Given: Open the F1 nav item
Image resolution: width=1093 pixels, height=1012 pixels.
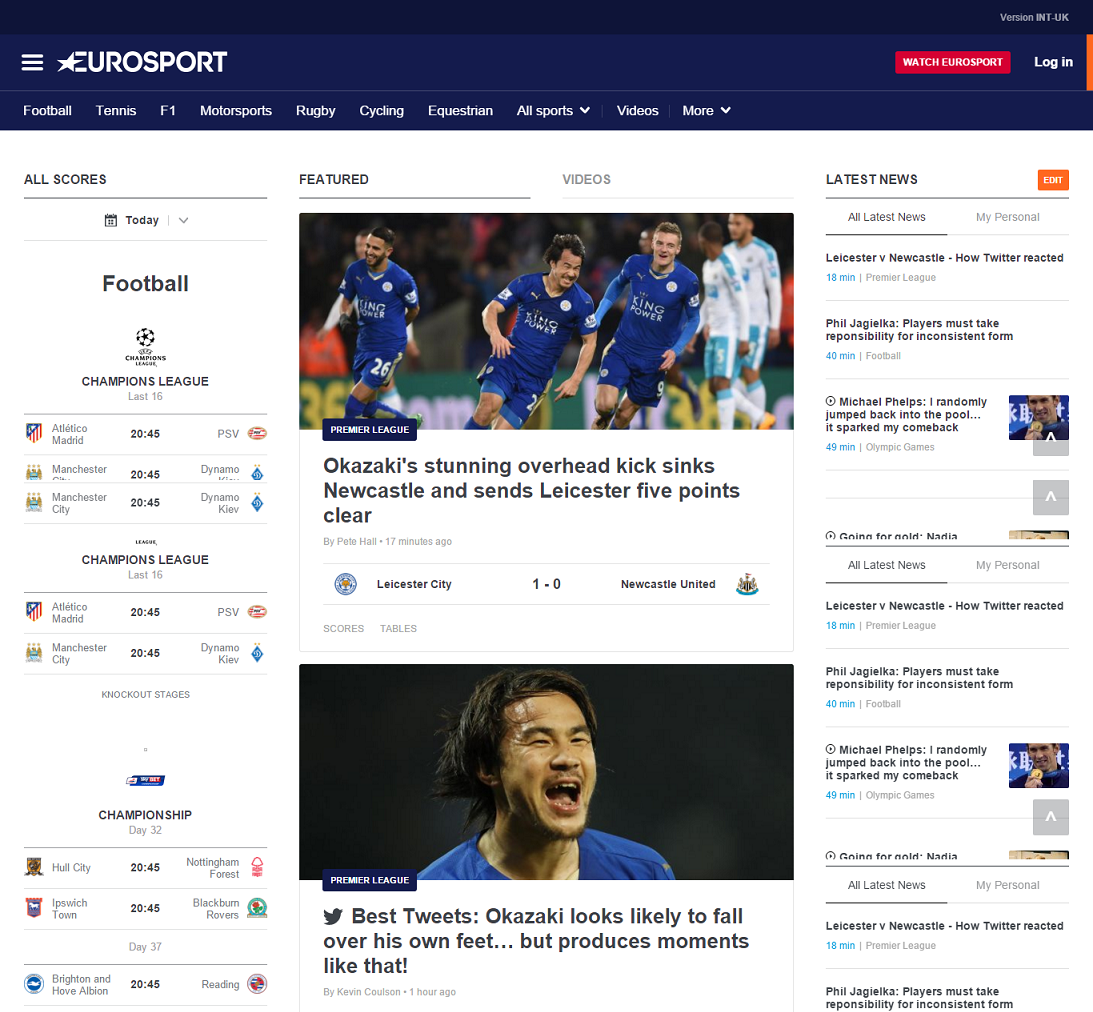Looking at the screenshot, I should [x=168, y=111].
